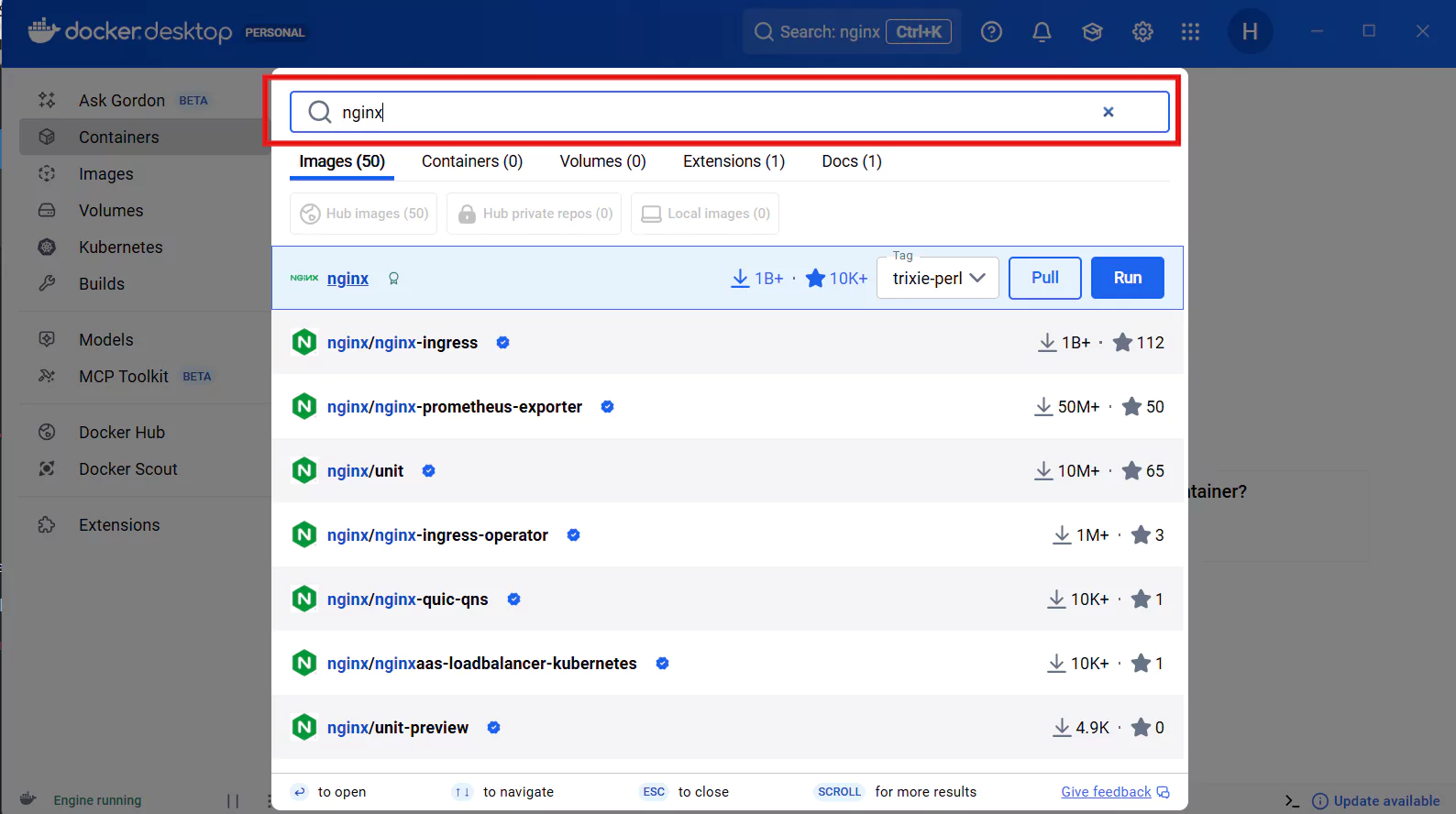Viewport: 1456px width, 814px height.
Task: Expand the trixie-perl Tag dropdown
Action: [938, 279]
